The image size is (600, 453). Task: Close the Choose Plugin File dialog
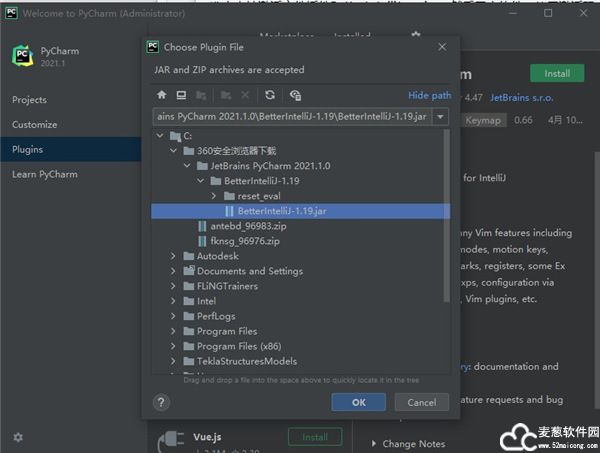tap(442, 47)
